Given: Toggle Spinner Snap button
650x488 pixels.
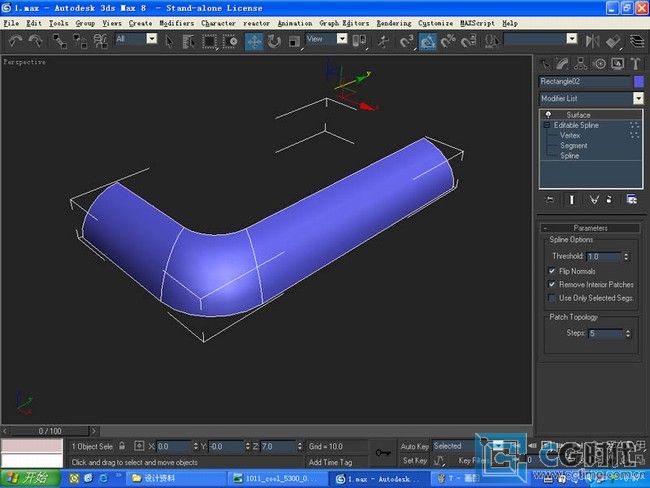Looking at the screenshot, I should [468, 41].
